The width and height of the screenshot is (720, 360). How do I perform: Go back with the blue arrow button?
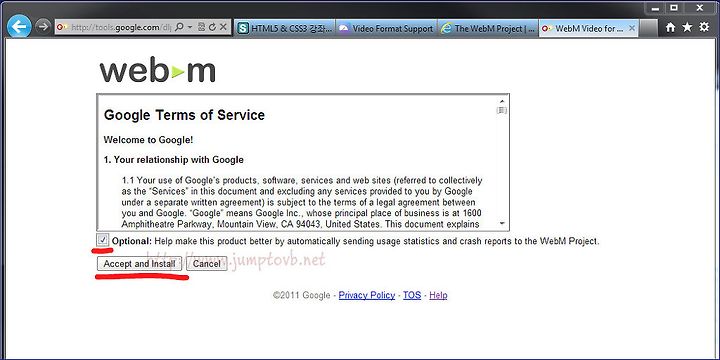tap(19, 27)
